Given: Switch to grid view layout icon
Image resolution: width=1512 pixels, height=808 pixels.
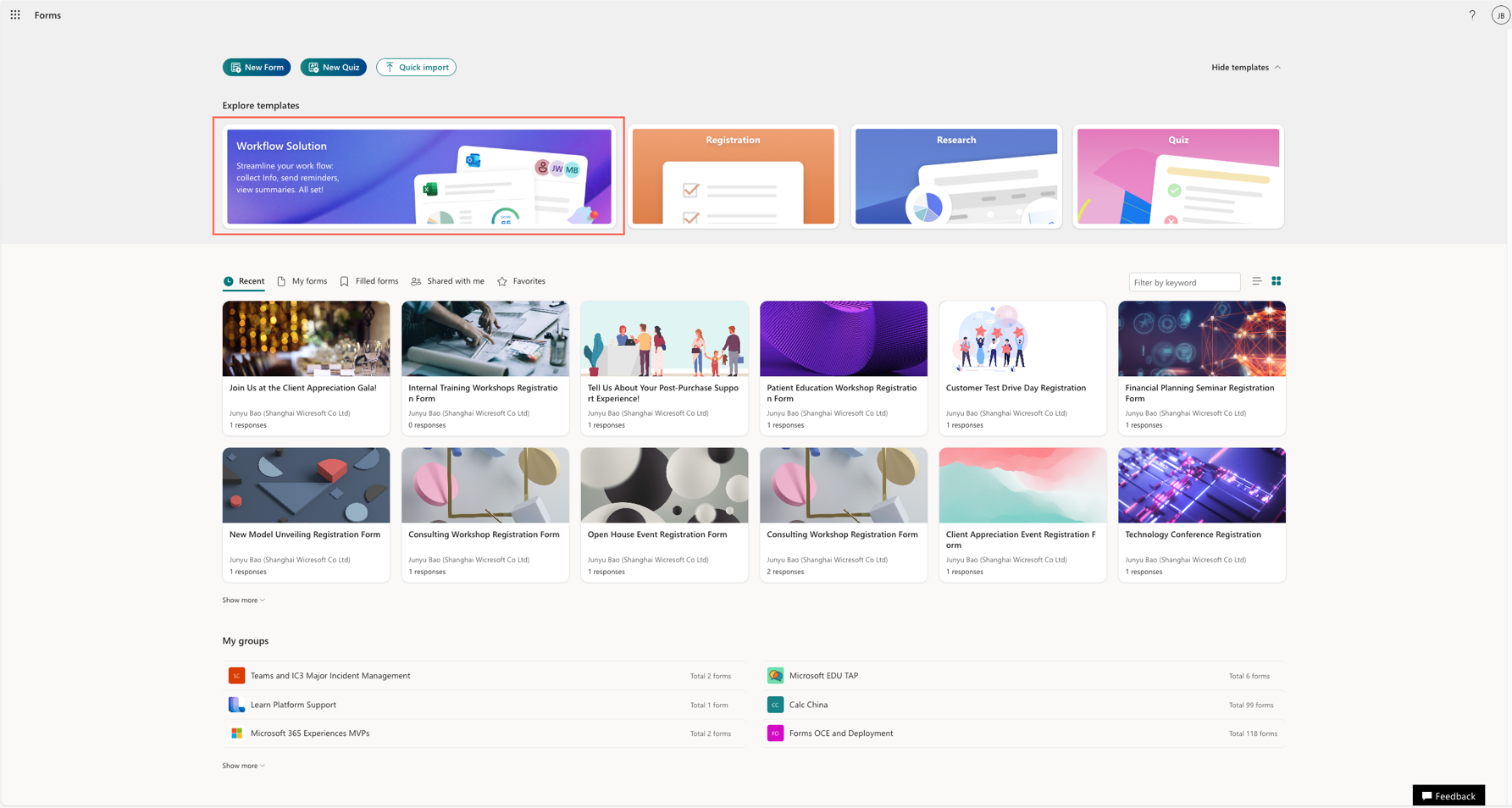Looking at the screenshot, I should [x=1277, y=281].
